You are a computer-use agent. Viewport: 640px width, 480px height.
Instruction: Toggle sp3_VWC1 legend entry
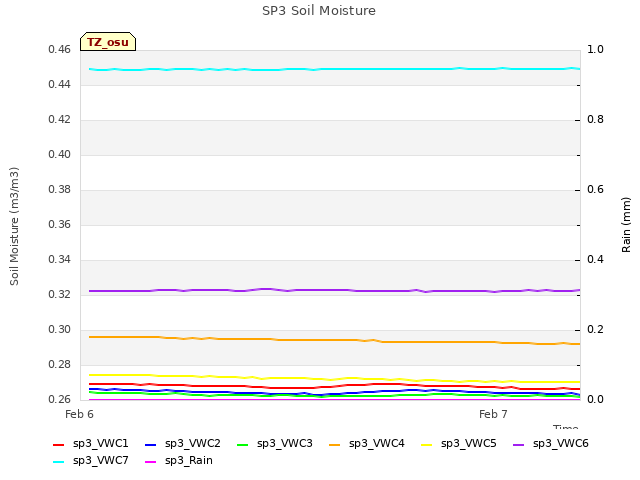click(x=91, y=444)
